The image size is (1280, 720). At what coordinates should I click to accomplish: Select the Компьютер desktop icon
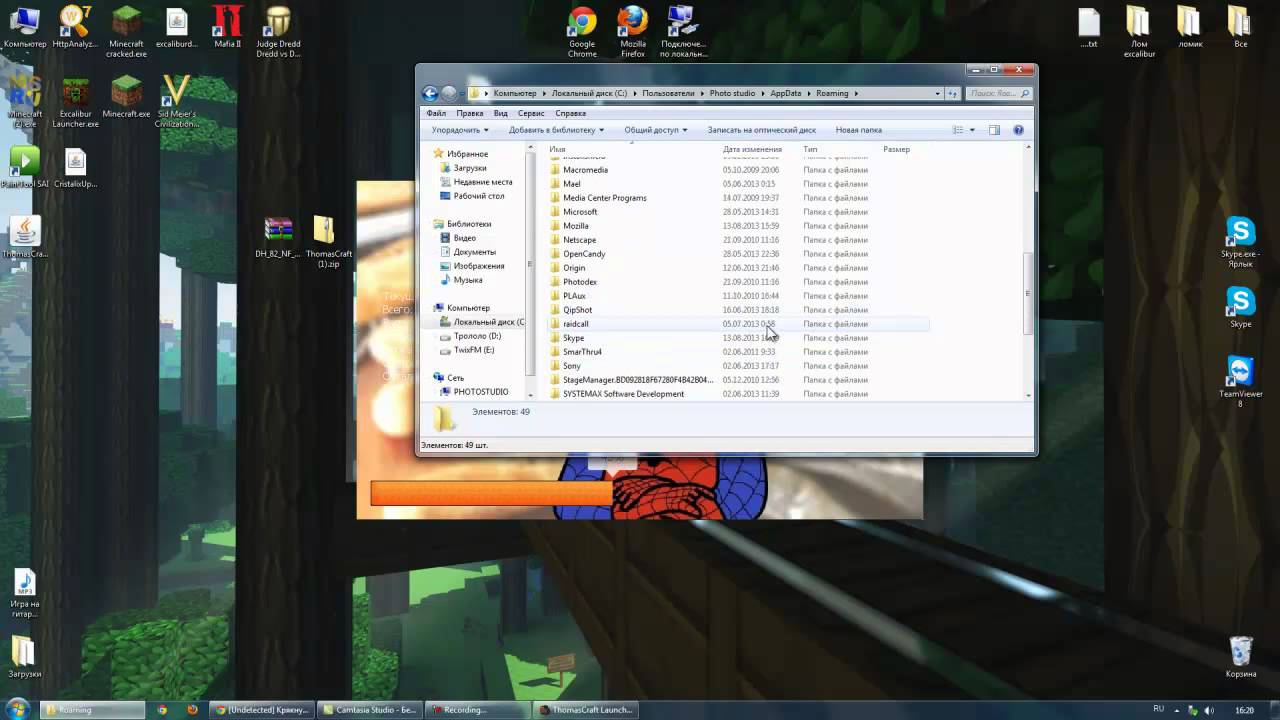[24, 28]
